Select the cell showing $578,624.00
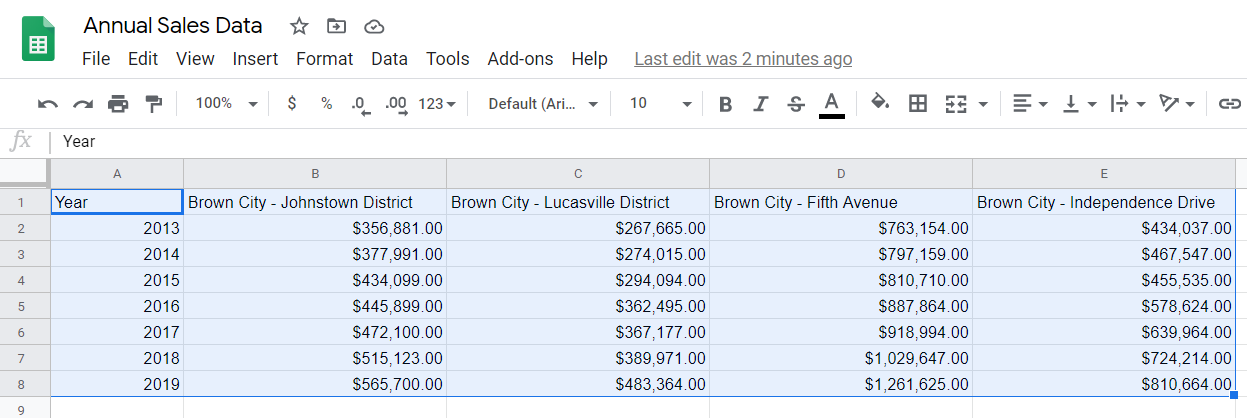 pyautogui.click(x=1104, y=306)
